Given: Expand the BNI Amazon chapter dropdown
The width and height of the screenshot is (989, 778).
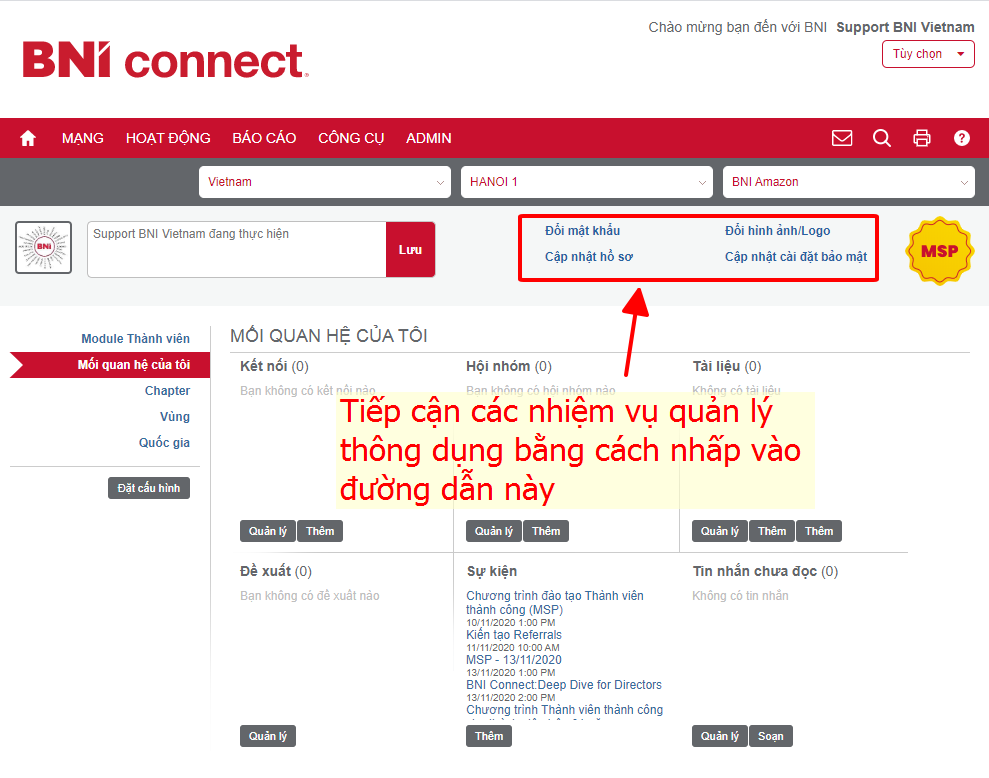Looking at the screenshot, I should coord(848,182).
